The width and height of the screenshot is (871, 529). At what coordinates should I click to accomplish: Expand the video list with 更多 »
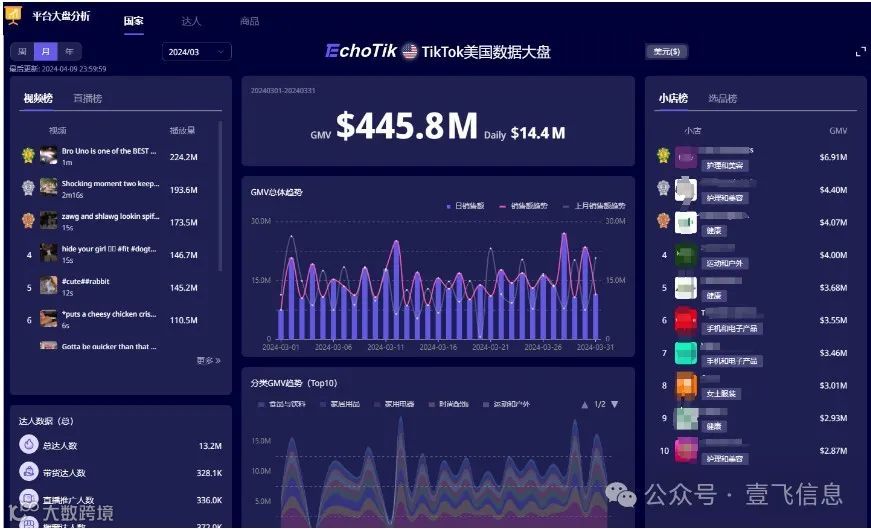208,361
